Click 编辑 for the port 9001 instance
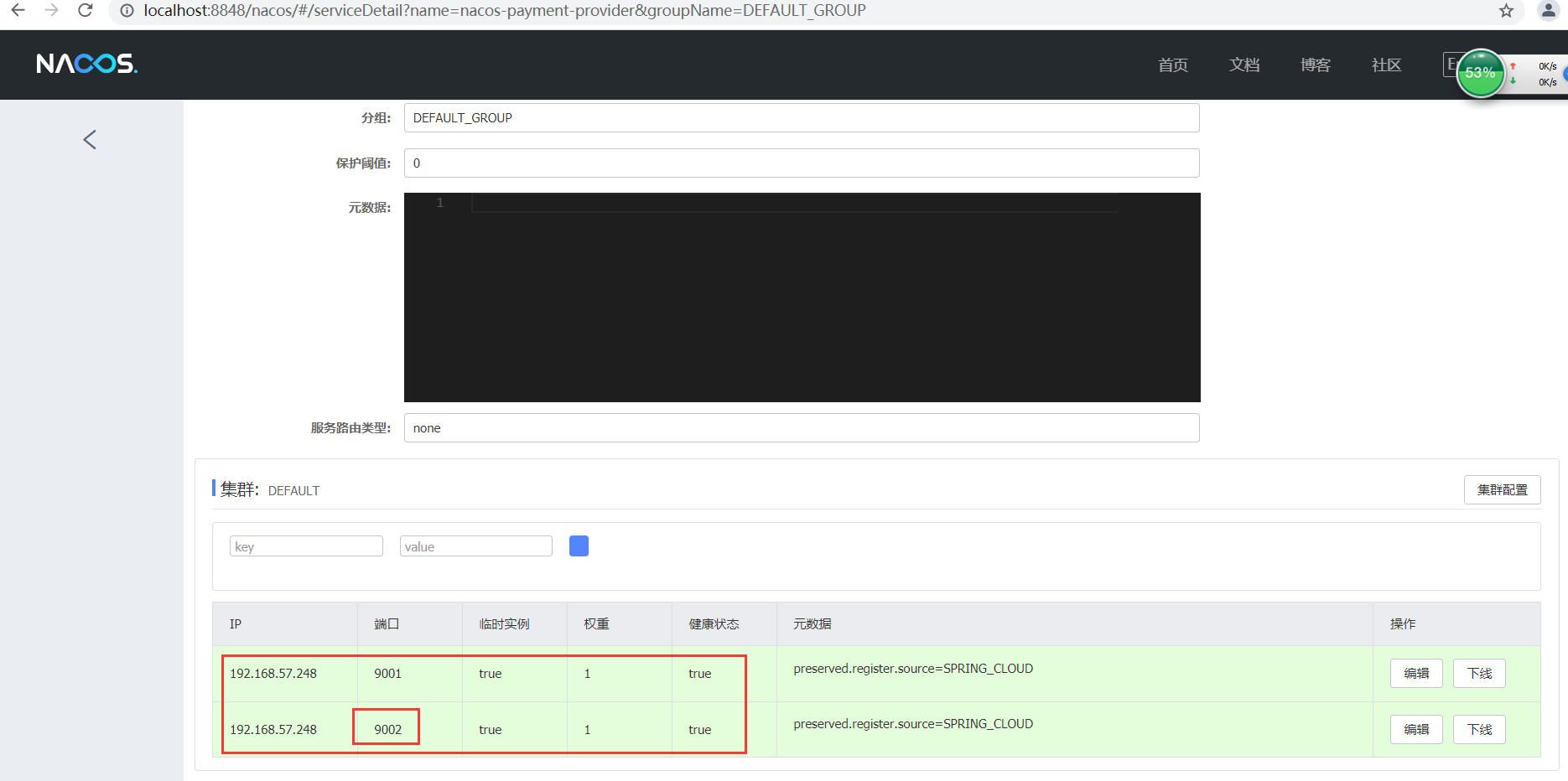The image size is (1568, 781). tap(1416, 674)
